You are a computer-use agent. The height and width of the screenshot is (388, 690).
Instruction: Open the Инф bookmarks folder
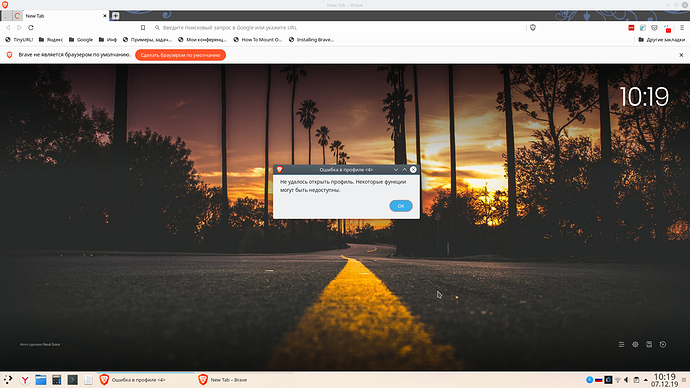point(108,40)
